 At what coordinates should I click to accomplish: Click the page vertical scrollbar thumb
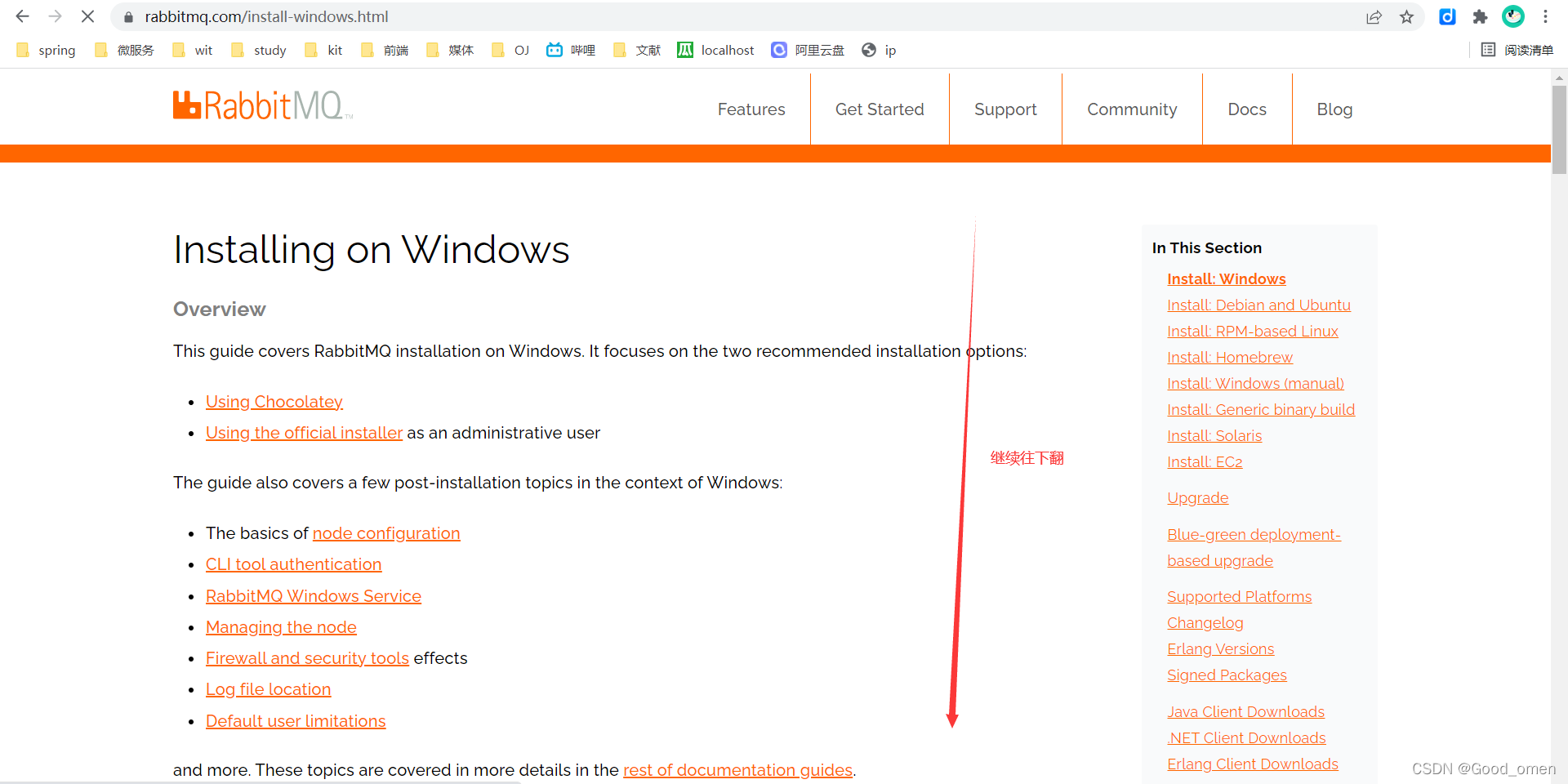(x=1559, y=129)
